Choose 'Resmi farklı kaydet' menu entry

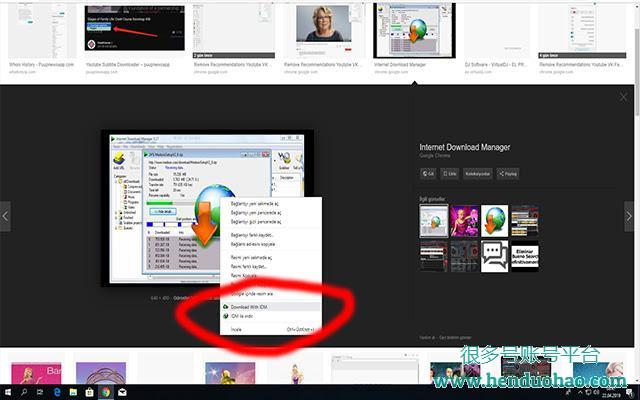pos(271,267)
